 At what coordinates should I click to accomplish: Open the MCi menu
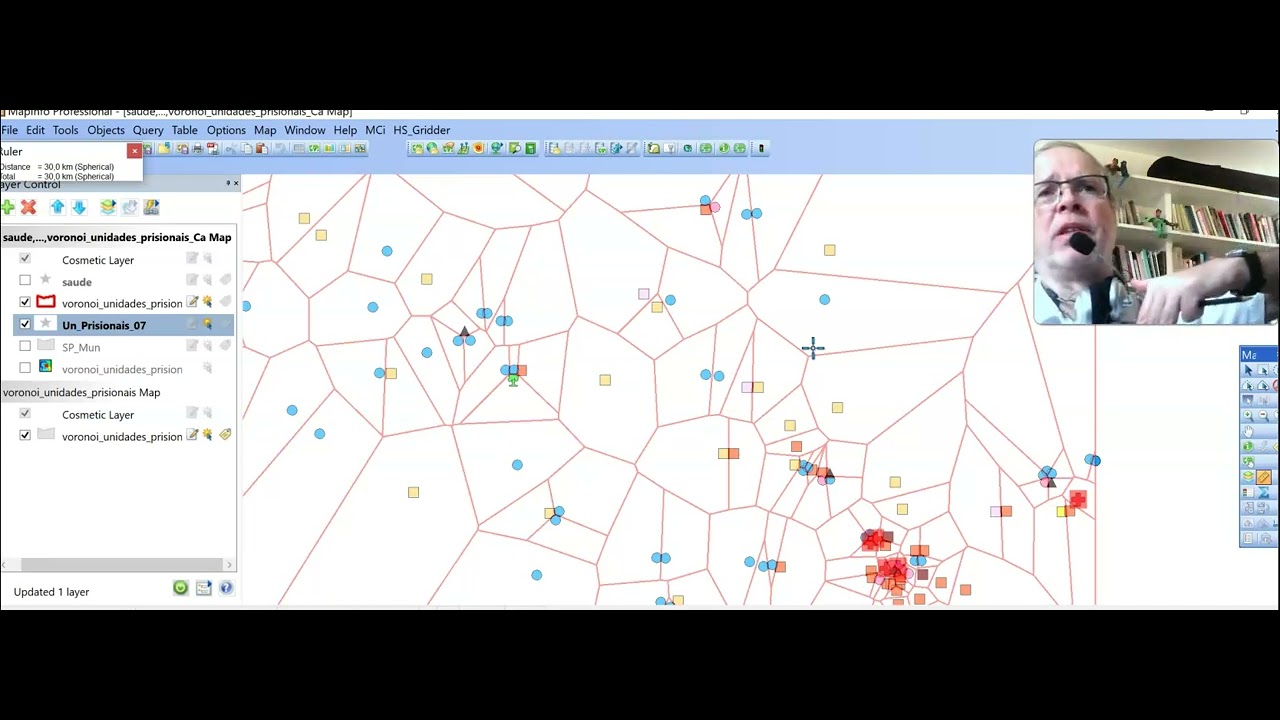375,130
